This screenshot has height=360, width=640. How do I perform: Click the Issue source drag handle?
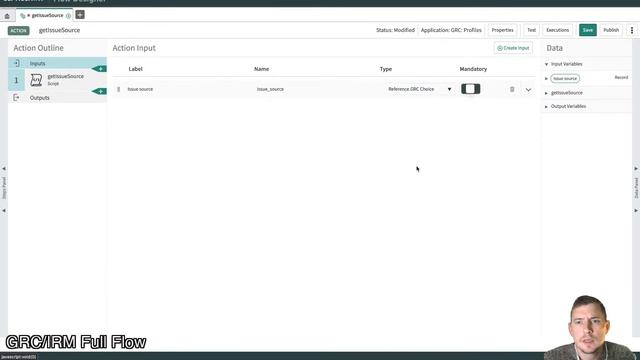tap(118, 89)
